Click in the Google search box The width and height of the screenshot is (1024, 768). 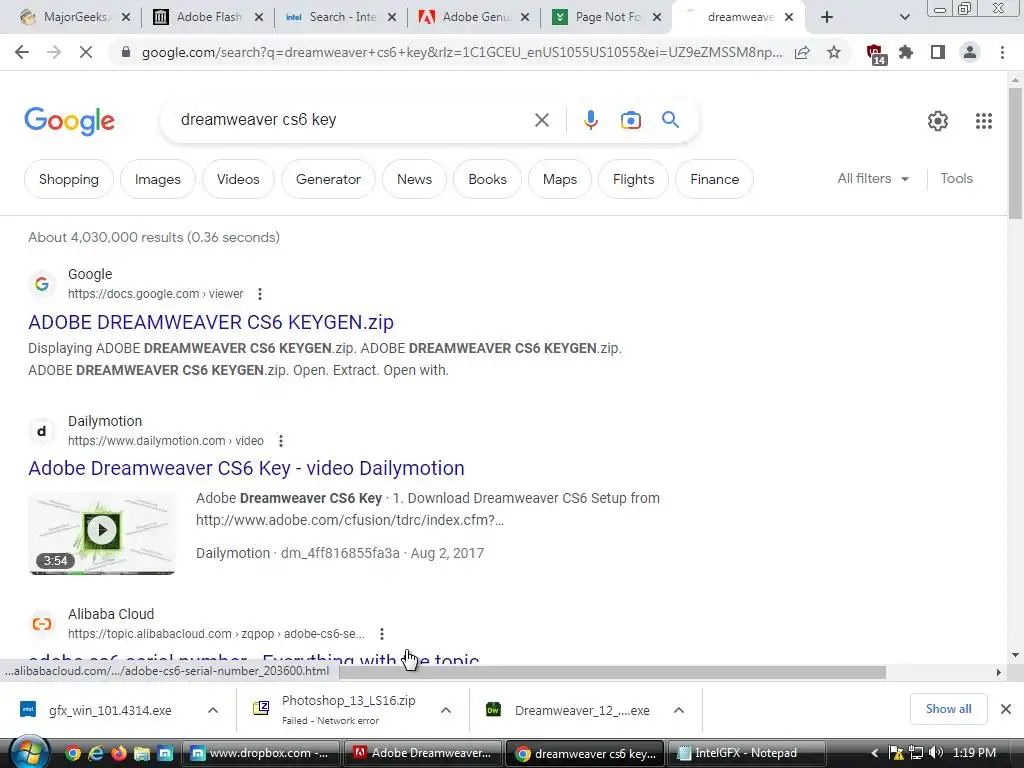pyautogui.click(x=353, y=120)
